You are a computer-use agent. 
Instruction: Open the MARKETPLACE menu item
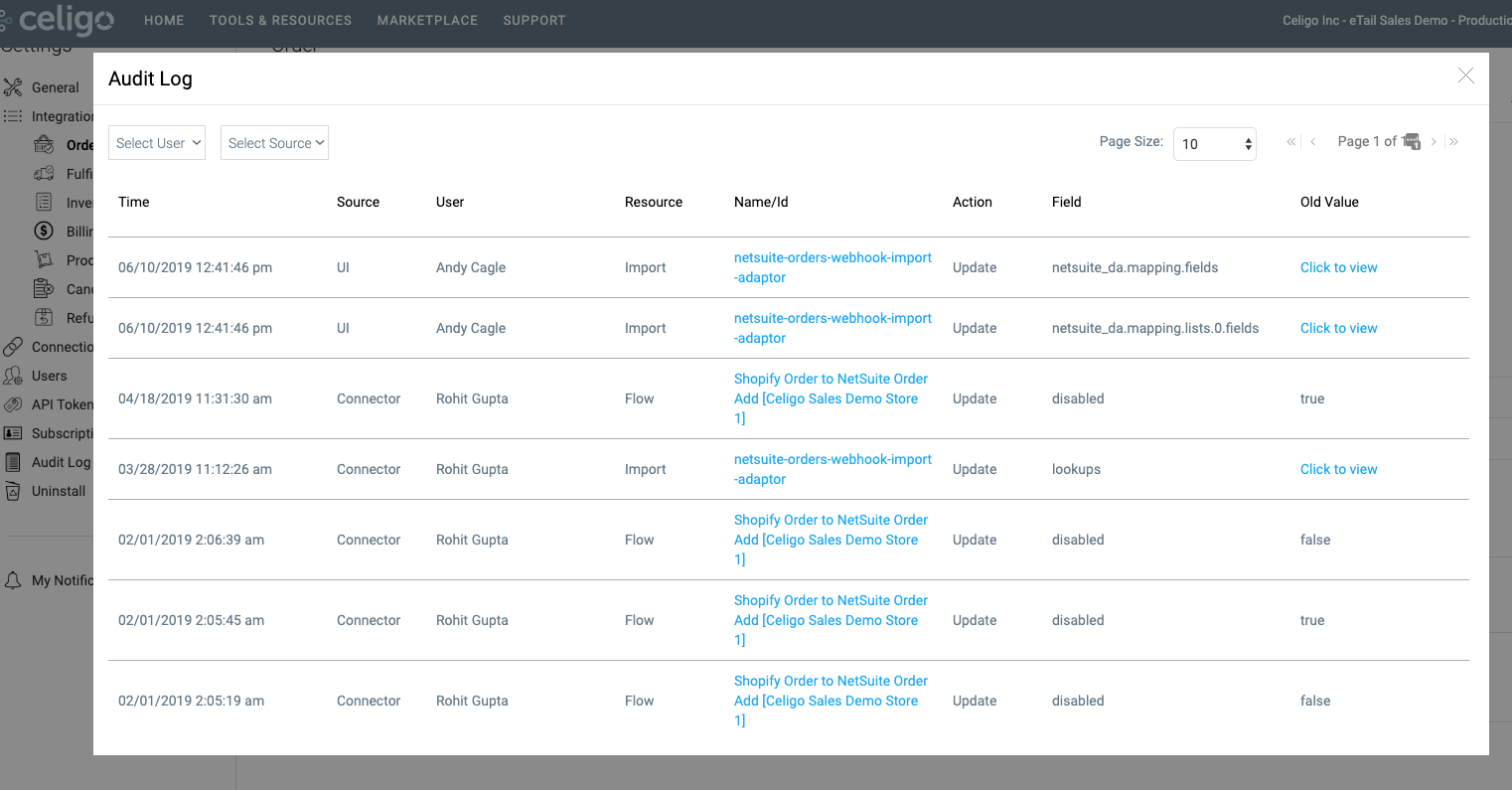427,20
